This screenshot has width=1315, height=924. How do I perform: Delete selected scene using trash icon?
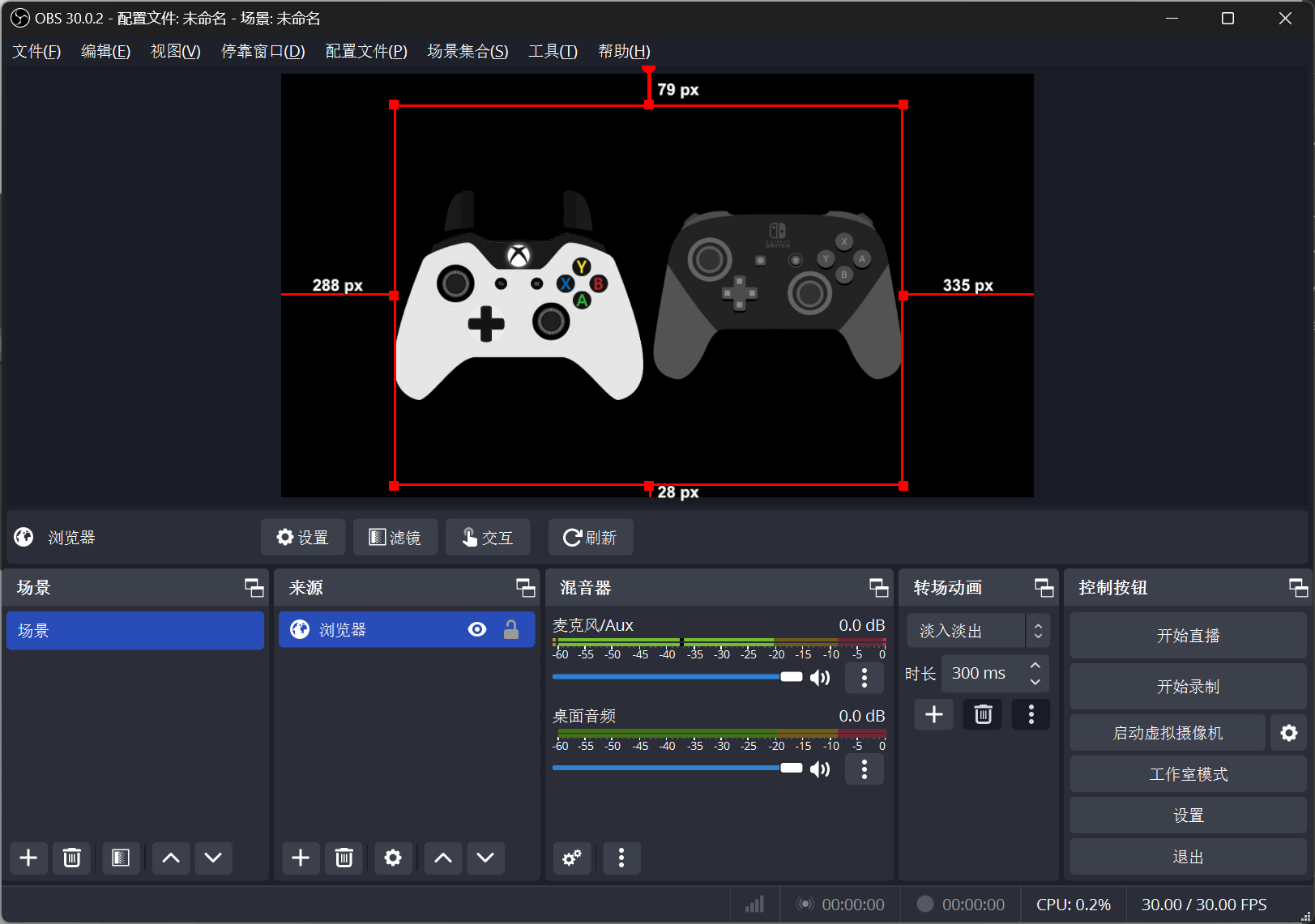71,858
